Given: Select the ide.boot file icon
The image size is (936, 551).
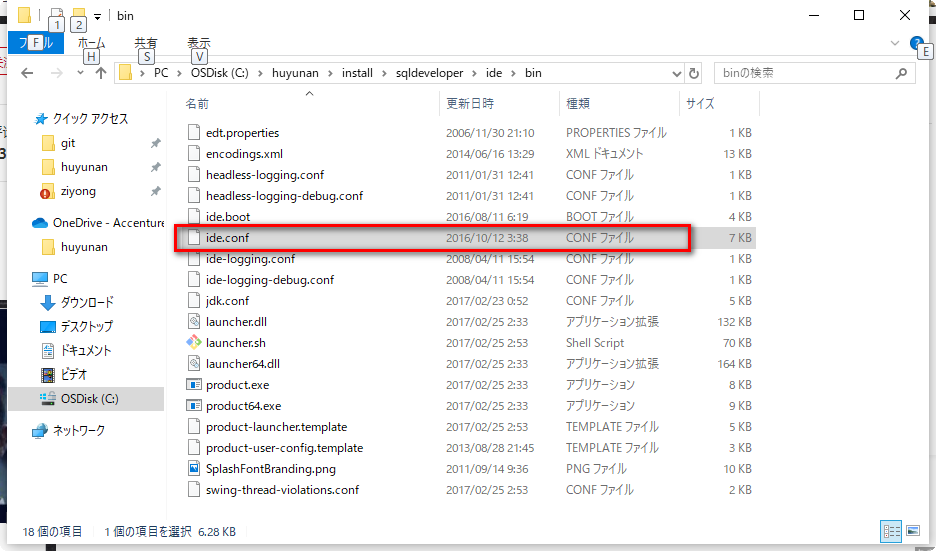Looking at the screenshot, I should (193, 217).
